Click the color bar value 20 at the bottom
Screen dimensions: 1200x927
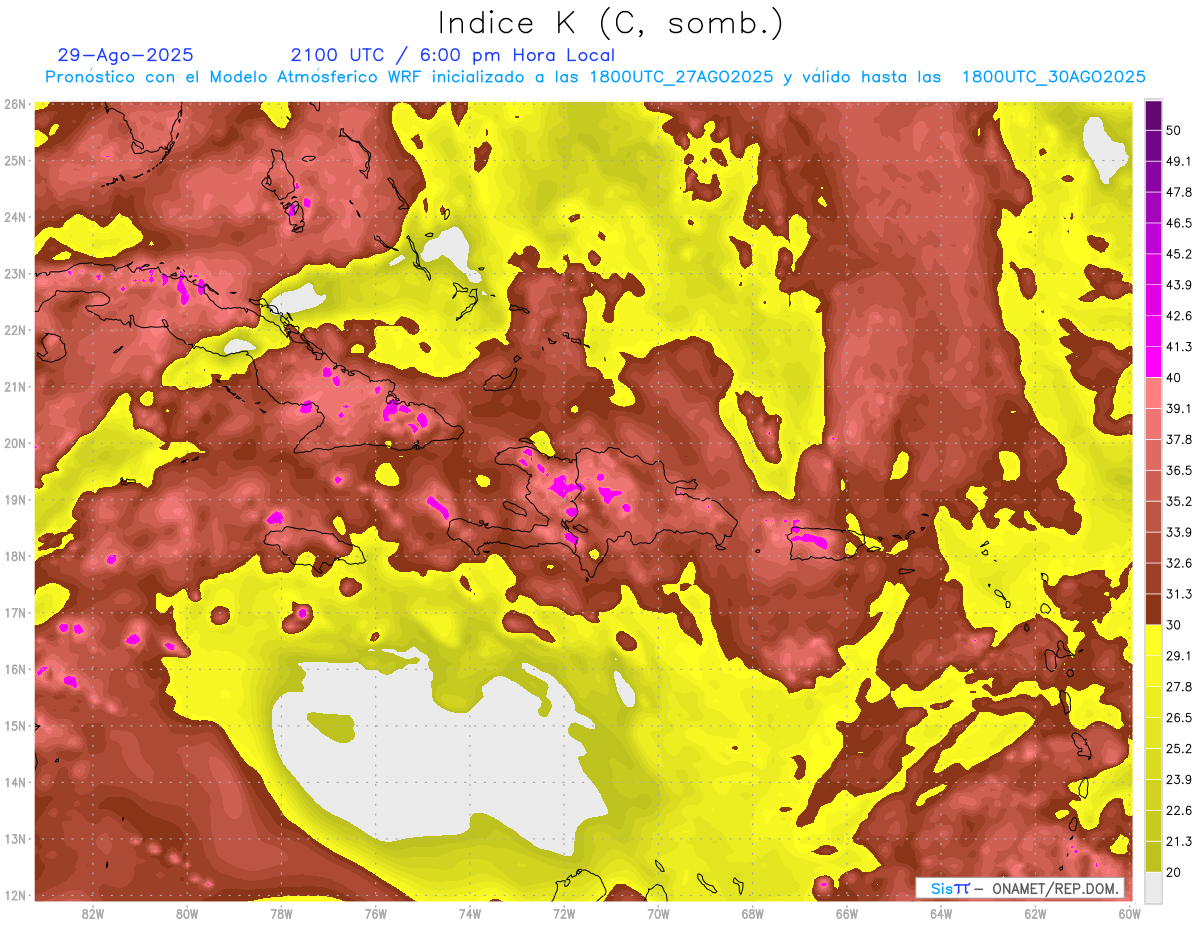click(x=1174, y=872)
